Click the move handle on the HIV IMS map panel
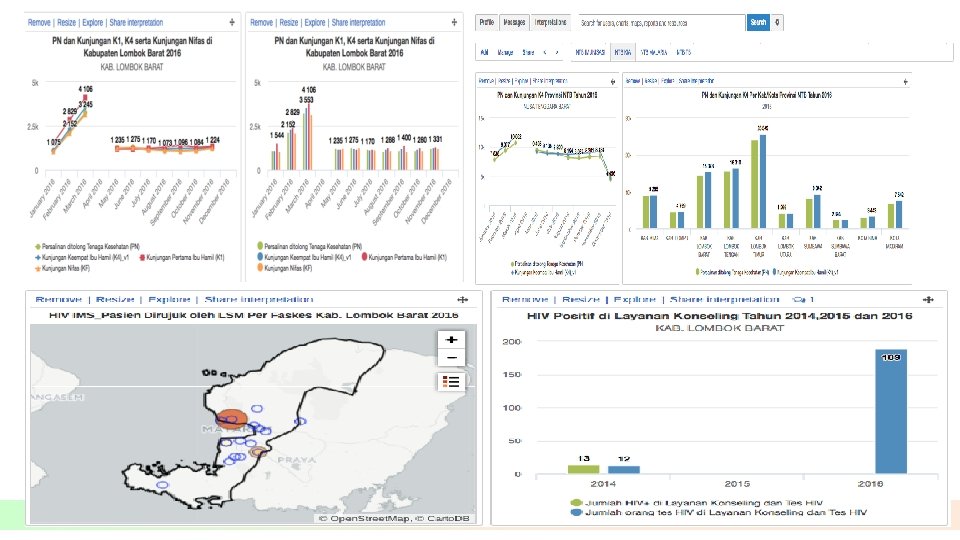The height and width of the screenshot is (540, 960). (463, 299)
